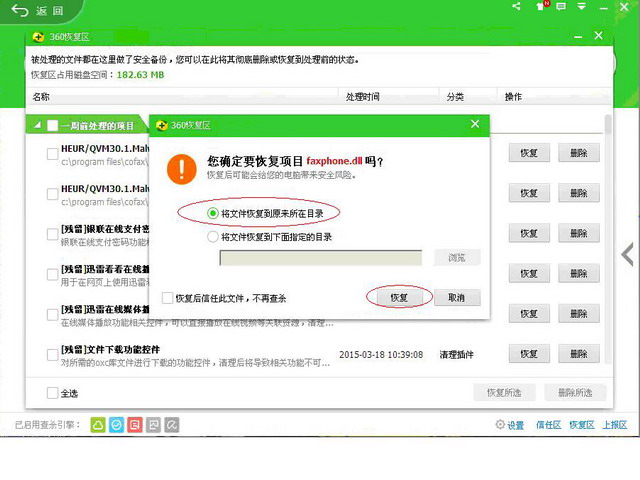
Task: Click the gear icon beside 设置
Action: [500, 424]
